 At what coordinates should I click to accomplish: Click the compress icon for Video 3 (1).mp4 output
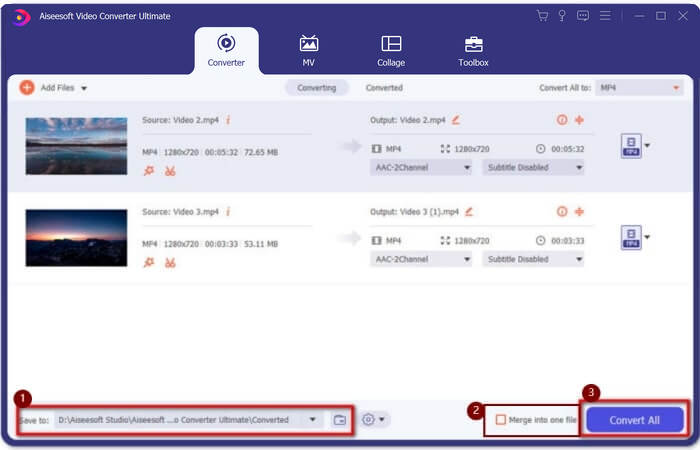(579, 212)
